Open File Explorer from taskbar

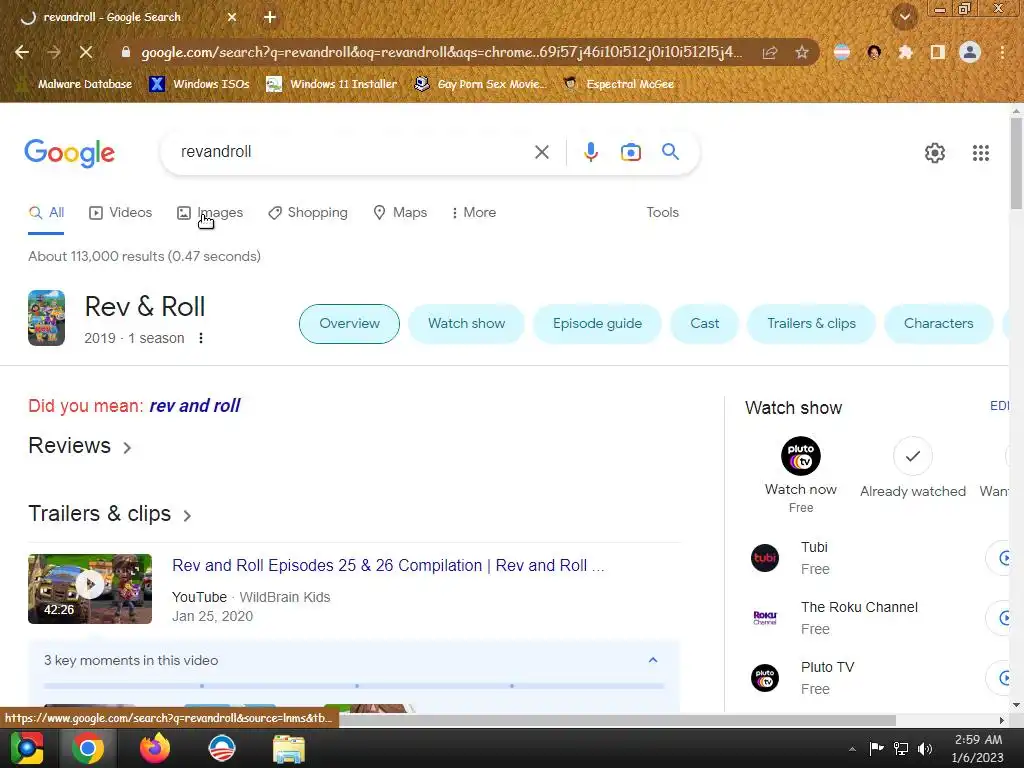(x=289, y=748)
